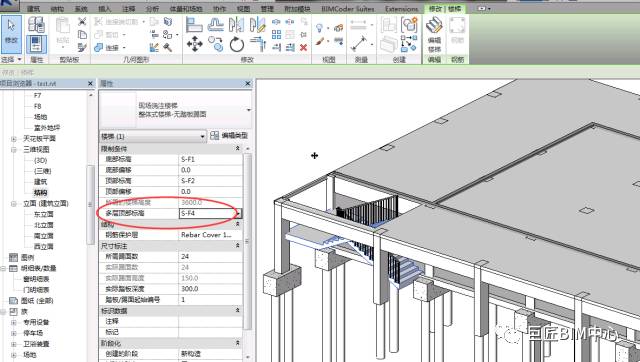Click the red Delete X icon
The width and height of the screenshot is (640, 362).
tap(303, 47)
